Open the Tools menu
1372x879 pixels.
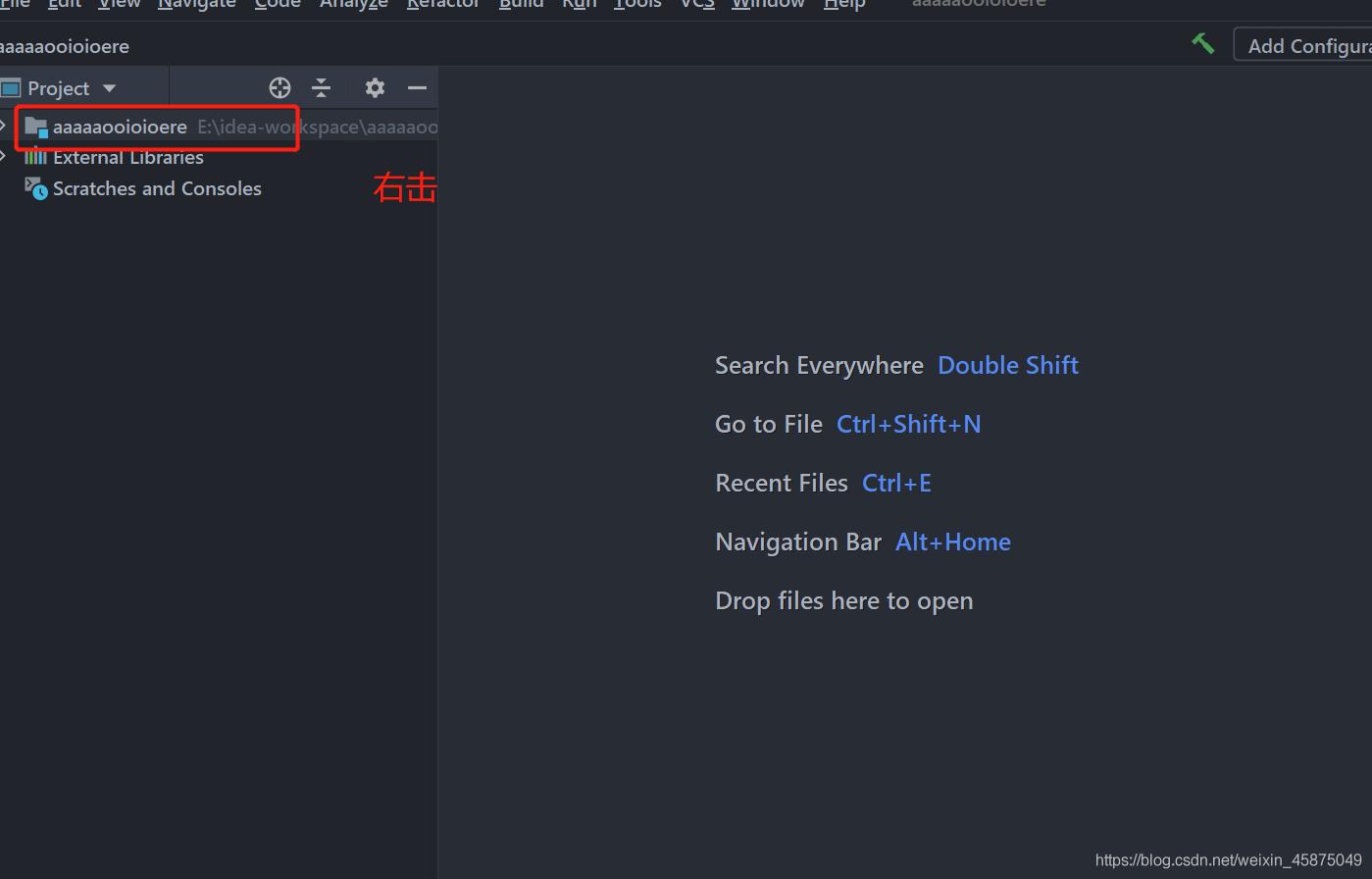(637, 4)
